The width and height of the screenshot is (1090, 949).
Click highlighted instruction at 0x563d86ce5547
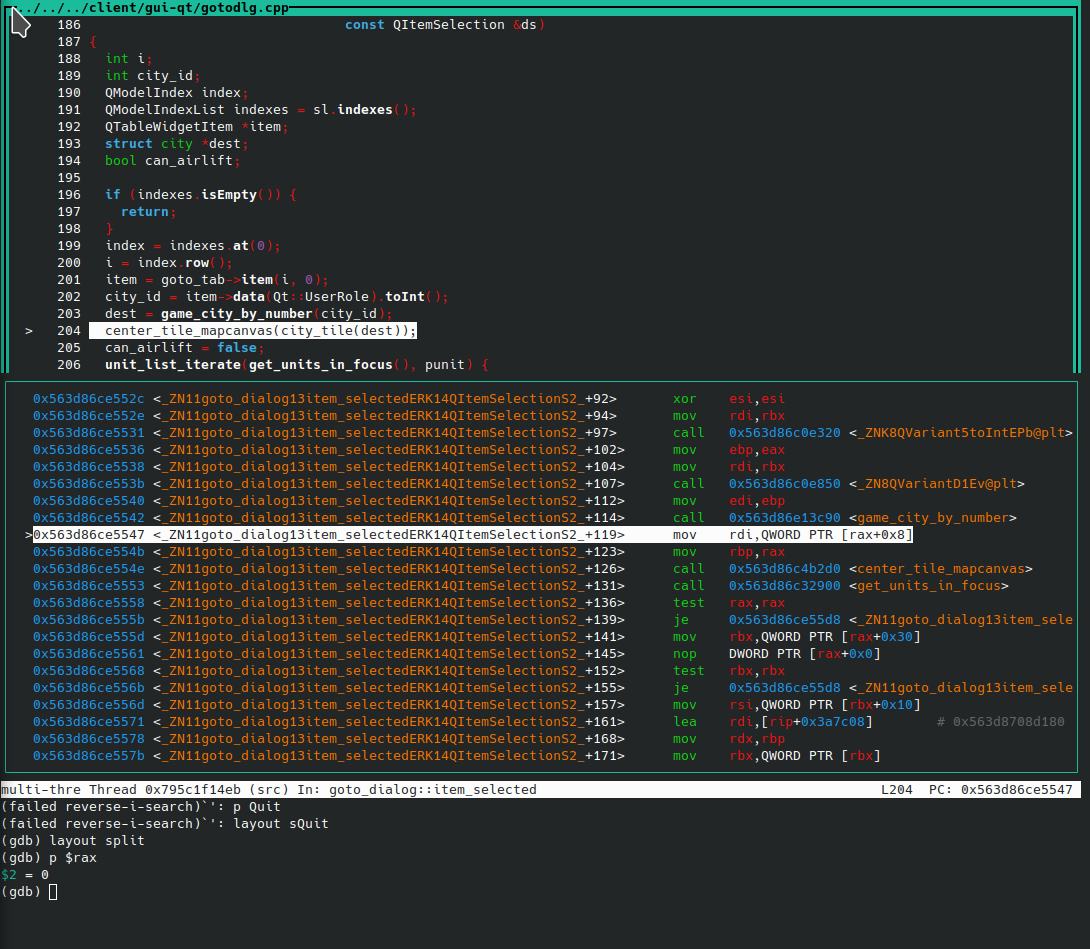400,534
